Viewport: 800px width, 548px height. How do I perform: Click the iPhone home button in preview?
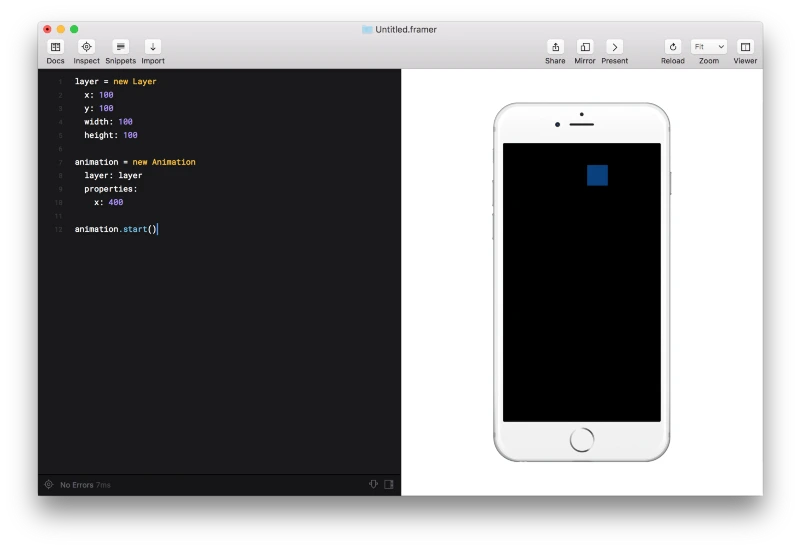582,439
